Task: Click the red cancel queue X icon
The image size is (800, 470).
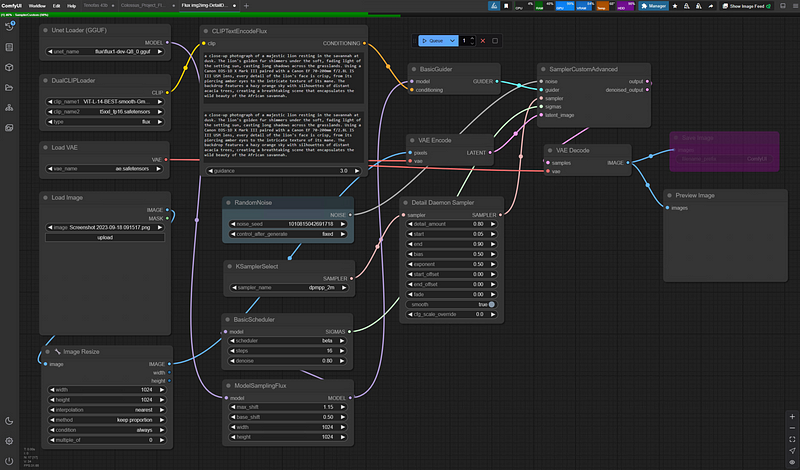Action: coord(483,41)
